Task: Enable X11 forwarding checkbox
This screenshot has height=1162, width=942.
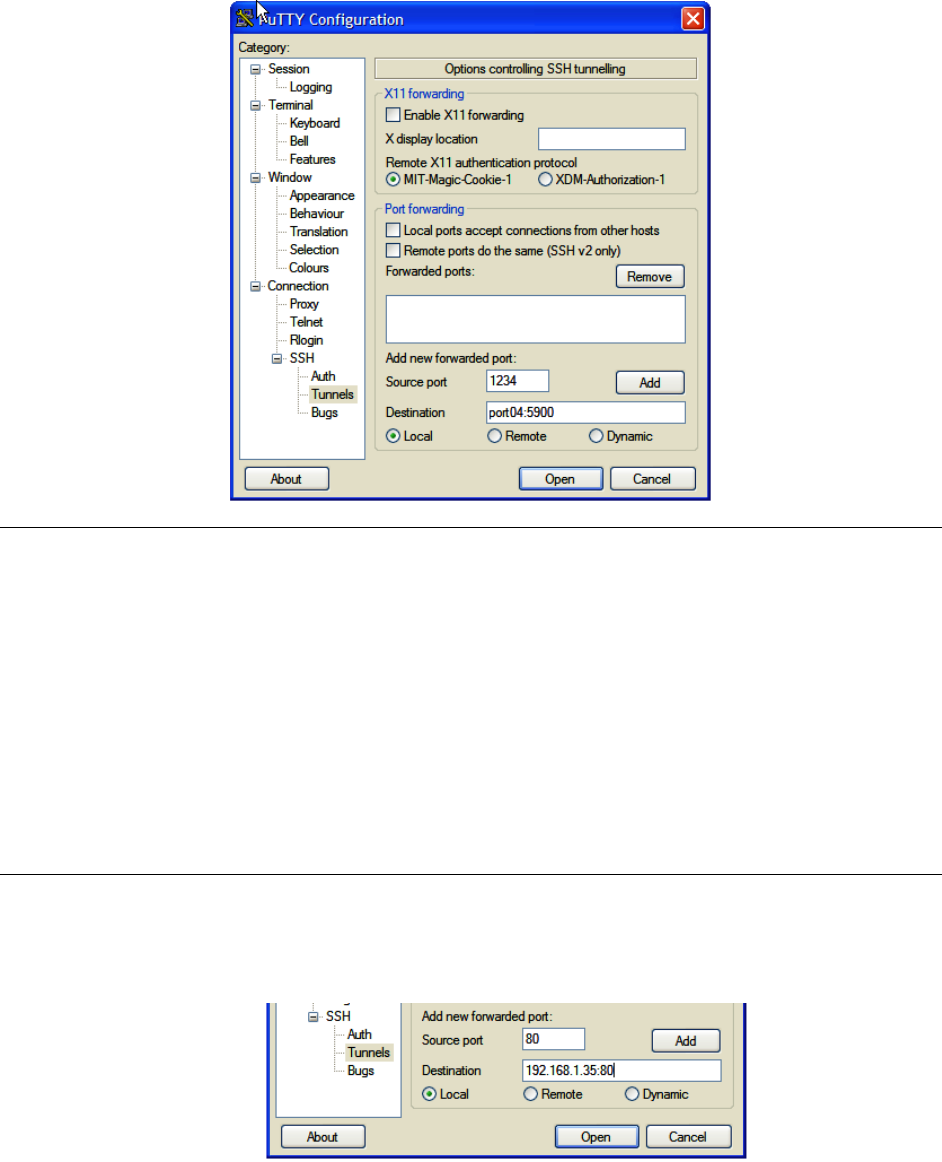Action: point(393,115)
